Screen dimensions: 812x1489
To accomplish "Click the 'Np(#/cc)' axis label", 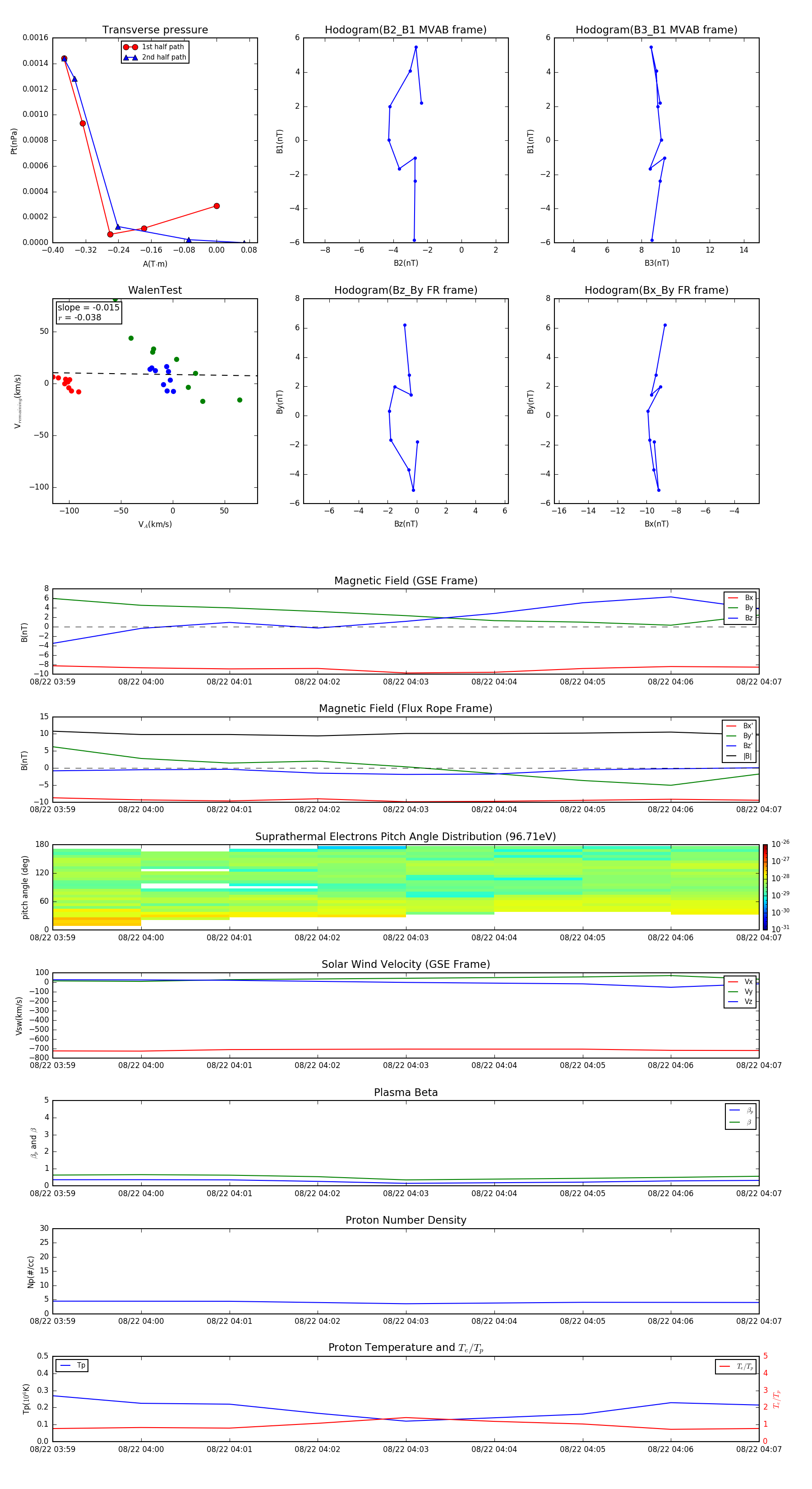I will (31, 1271).
